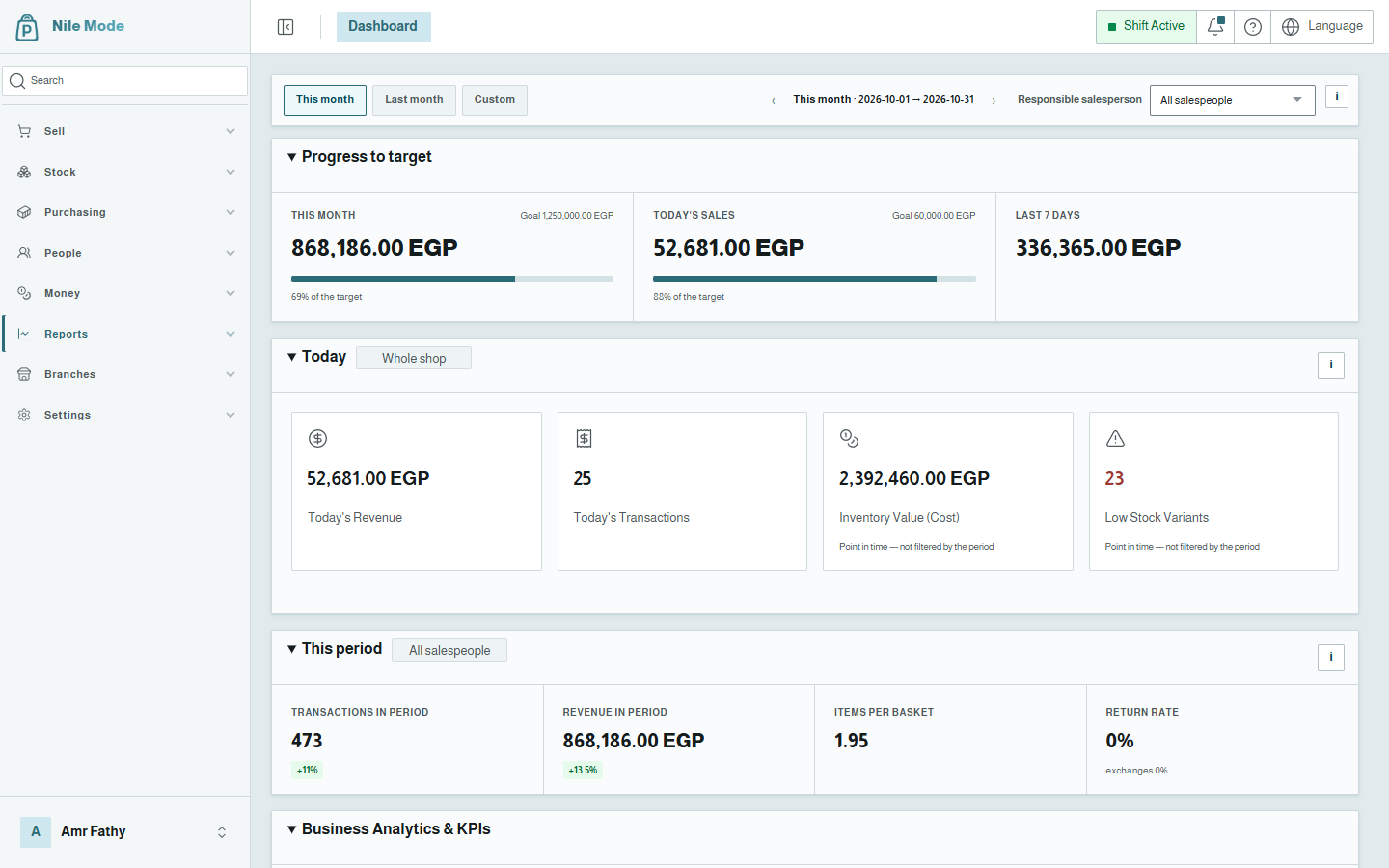This screenshot has height=868, width=1389.
Task: Click the Whole shop filter chip
Action: (x=414, y=358)
